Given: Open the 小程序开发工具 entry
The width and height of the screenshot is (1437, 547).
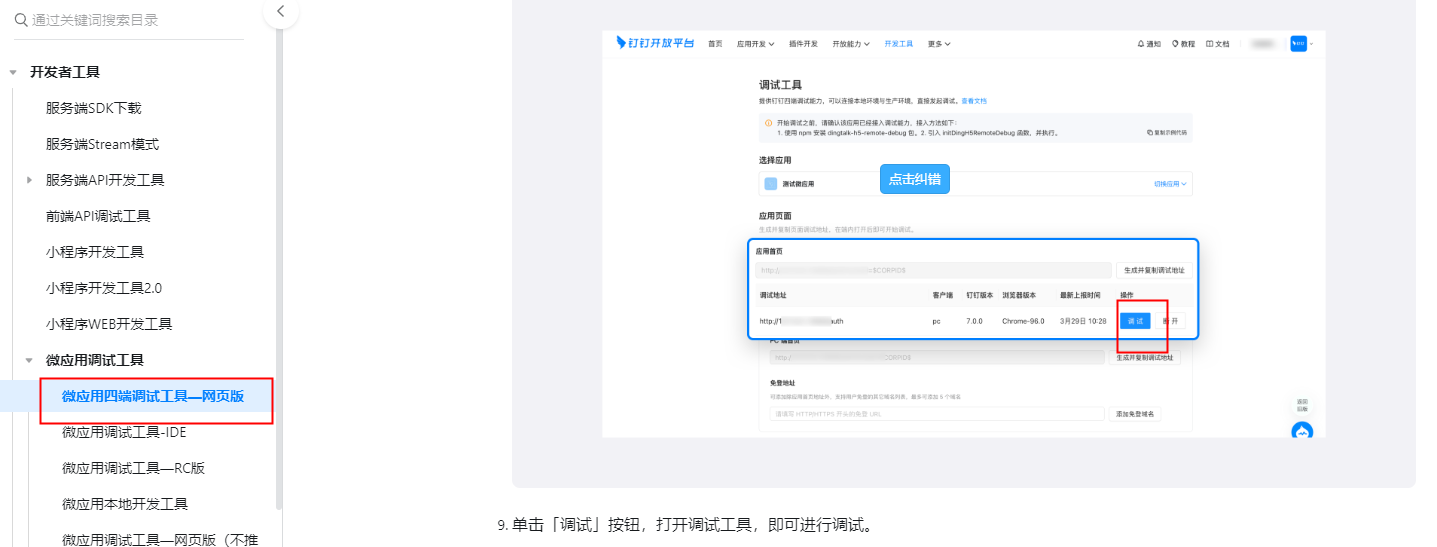Looking at the screenshot, I should 95,252.
